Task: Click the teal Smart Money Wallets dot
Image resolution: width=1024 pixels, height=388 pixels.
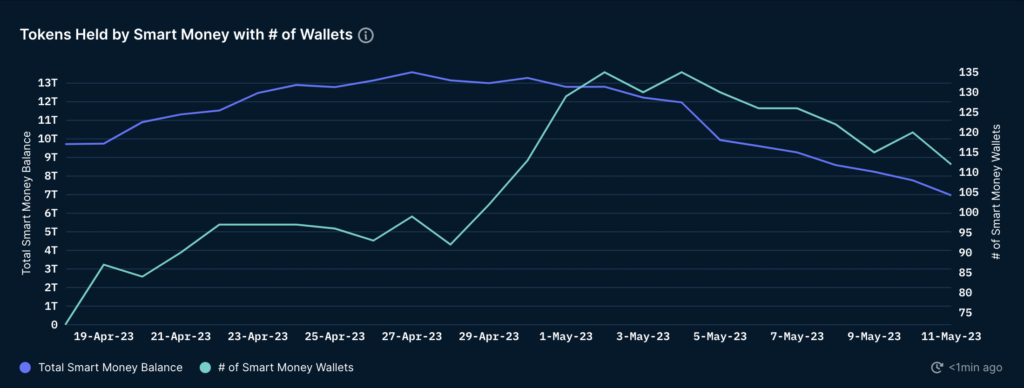Action: 204,368
